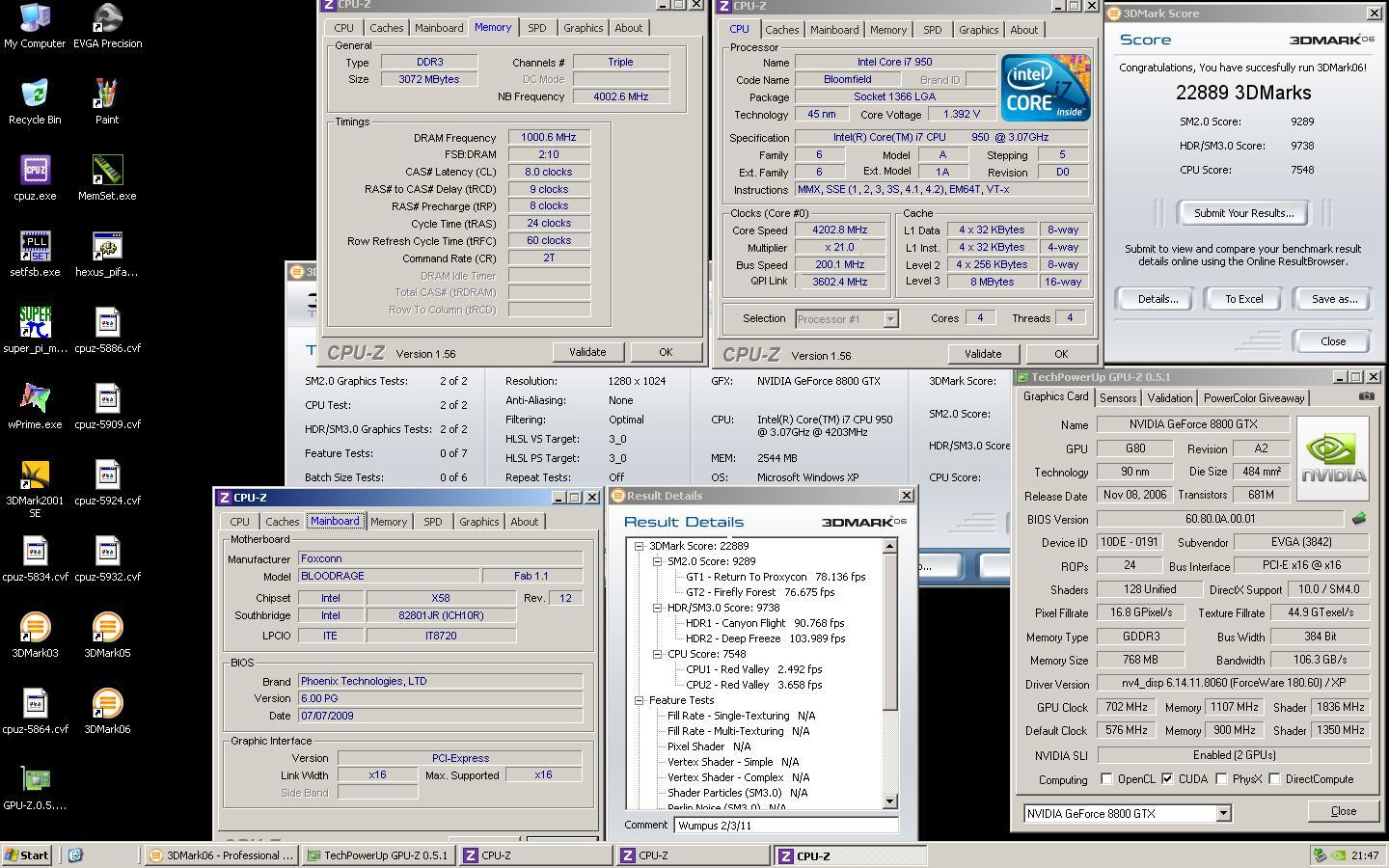Select the cpuz-5834.cvf file icon

tap(35, 559)
